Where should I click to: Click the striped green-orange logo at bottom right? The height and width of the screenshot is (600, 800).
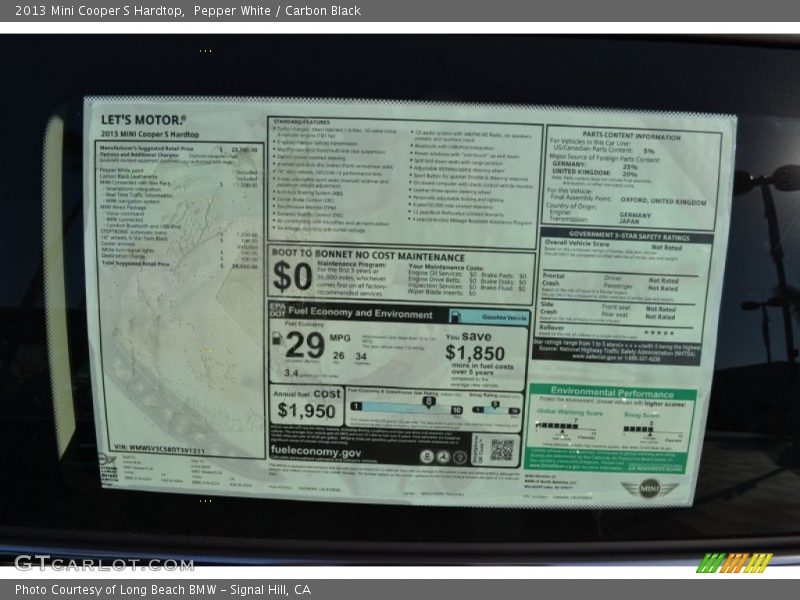click(734, 563)
